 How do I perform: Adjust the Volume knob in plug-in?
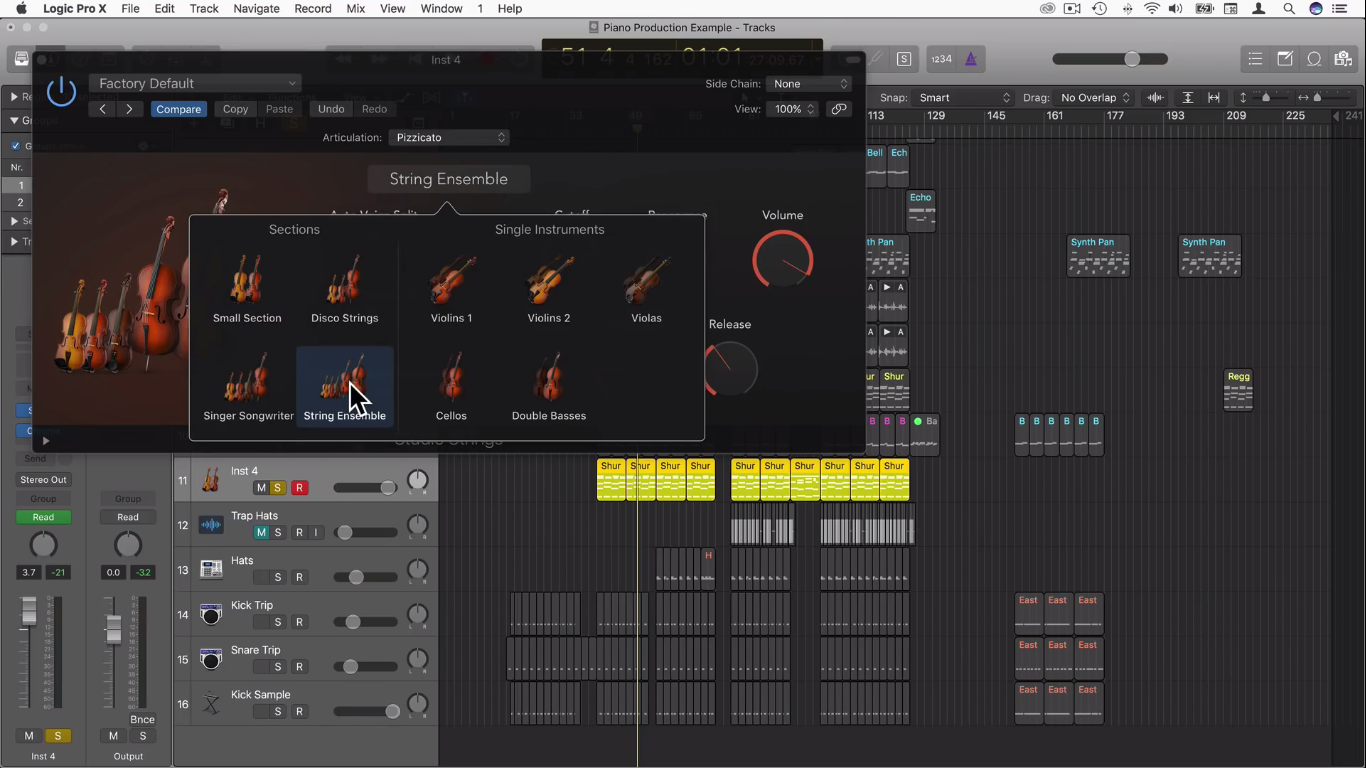coord(783,259)
